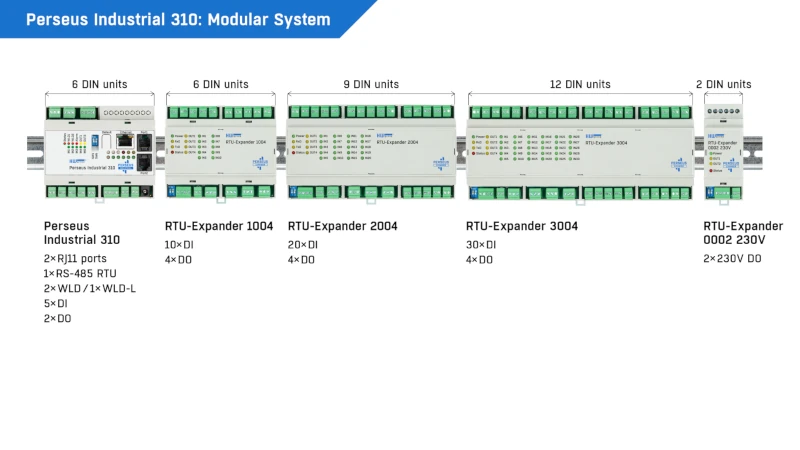Click the 'RTU-Expander 2004' label printed on the device face
Image resolution: width=800 pixels, height=450 pixels.
point(397,142)
